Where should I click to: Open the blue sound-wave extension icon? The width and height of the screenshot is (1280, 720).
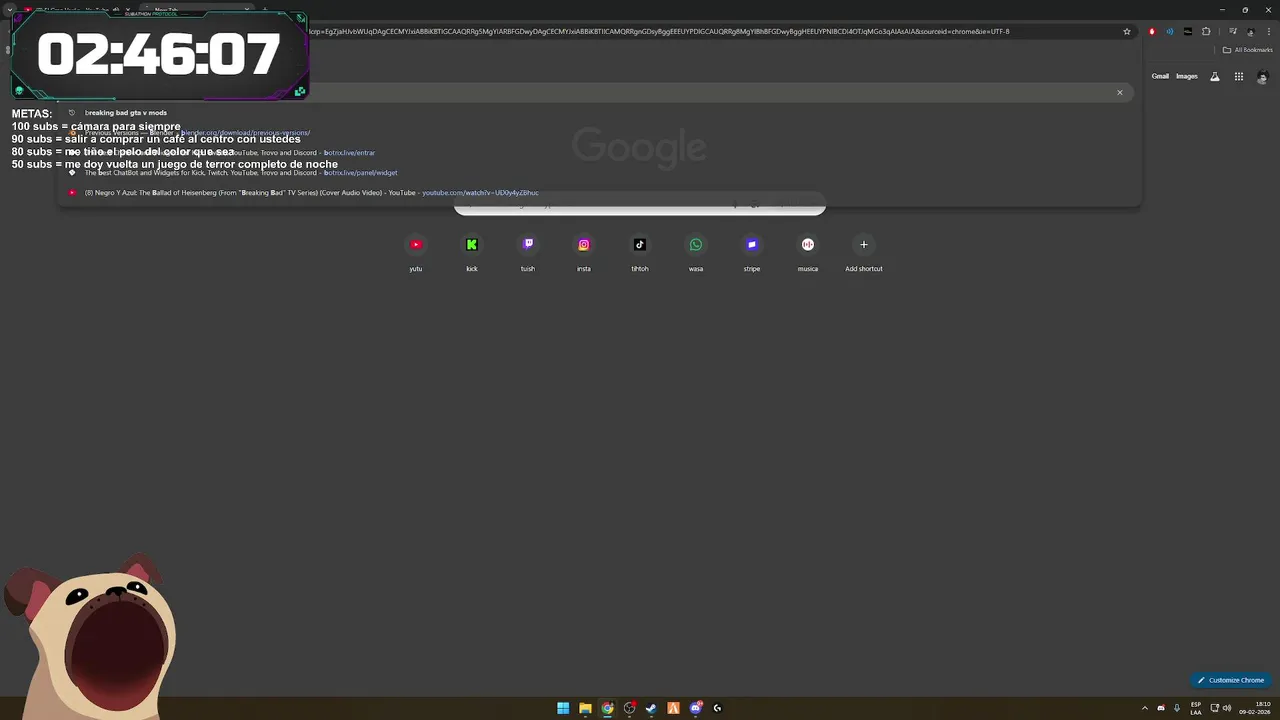point(1170,31)
